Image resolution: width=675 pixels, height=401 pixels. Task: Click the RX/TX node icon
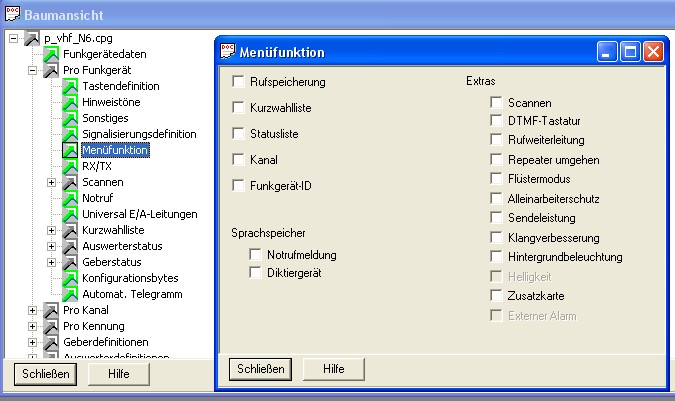click(70, 166)
